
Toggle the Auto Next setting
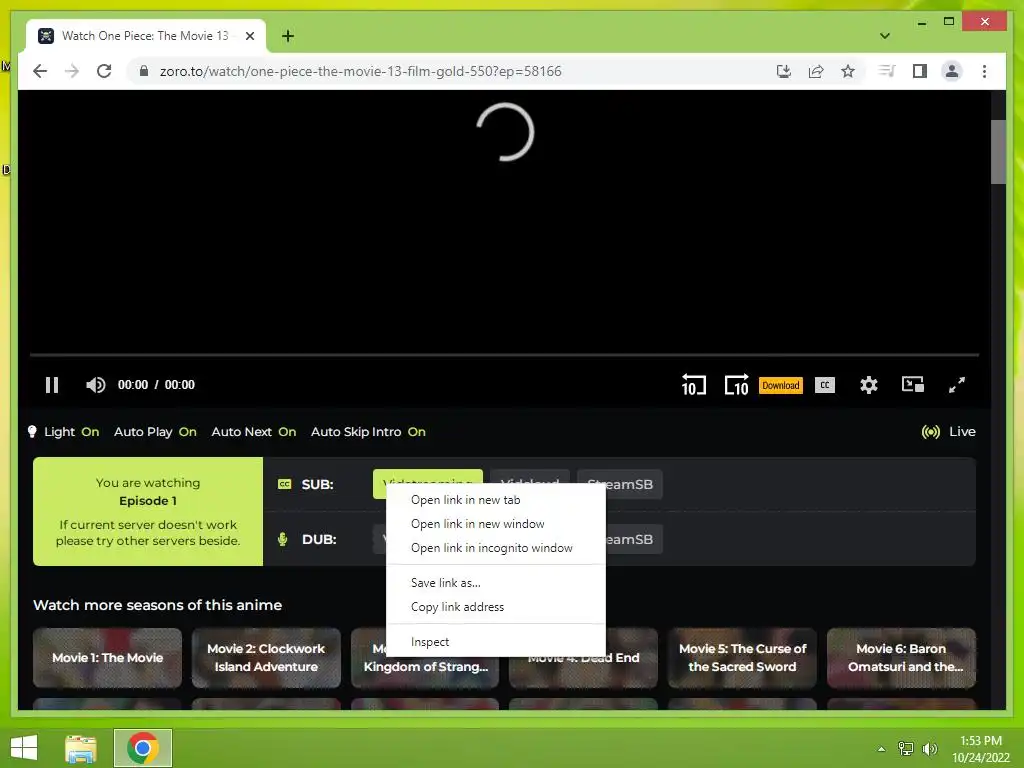[x=253, y=432]
